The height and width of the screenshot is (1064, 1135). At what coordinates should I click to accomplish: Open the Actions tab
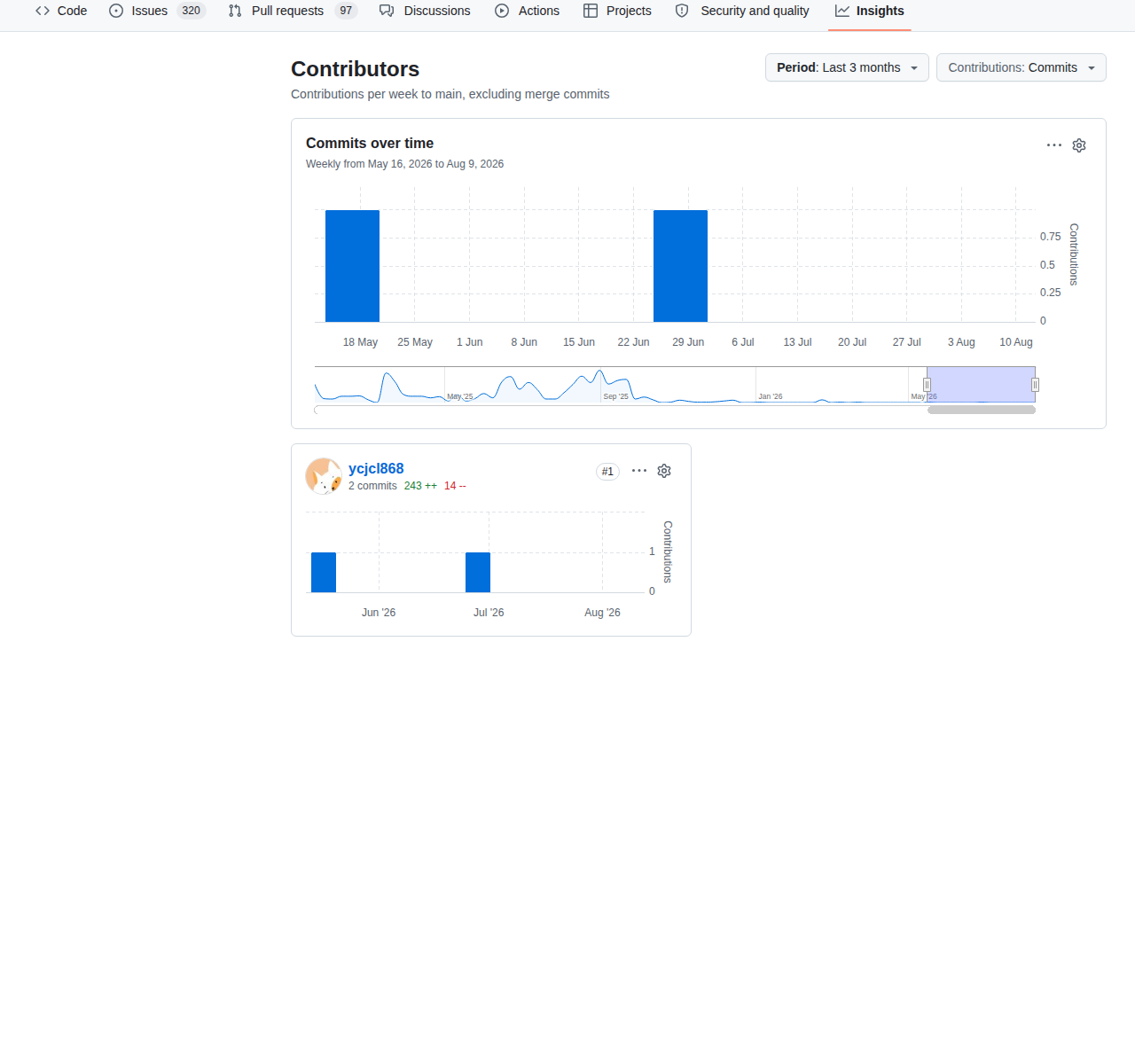[527, 11]
